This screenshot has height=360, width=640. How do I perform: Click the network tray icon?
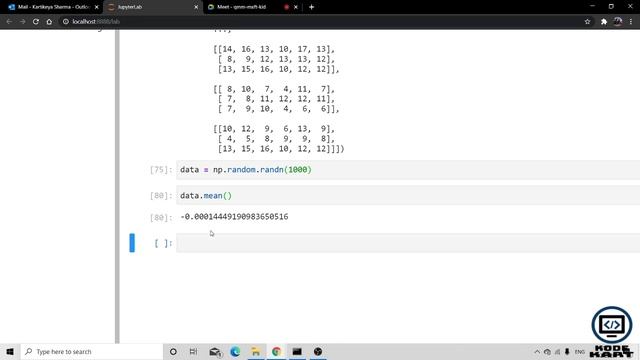tap(557, 352)
